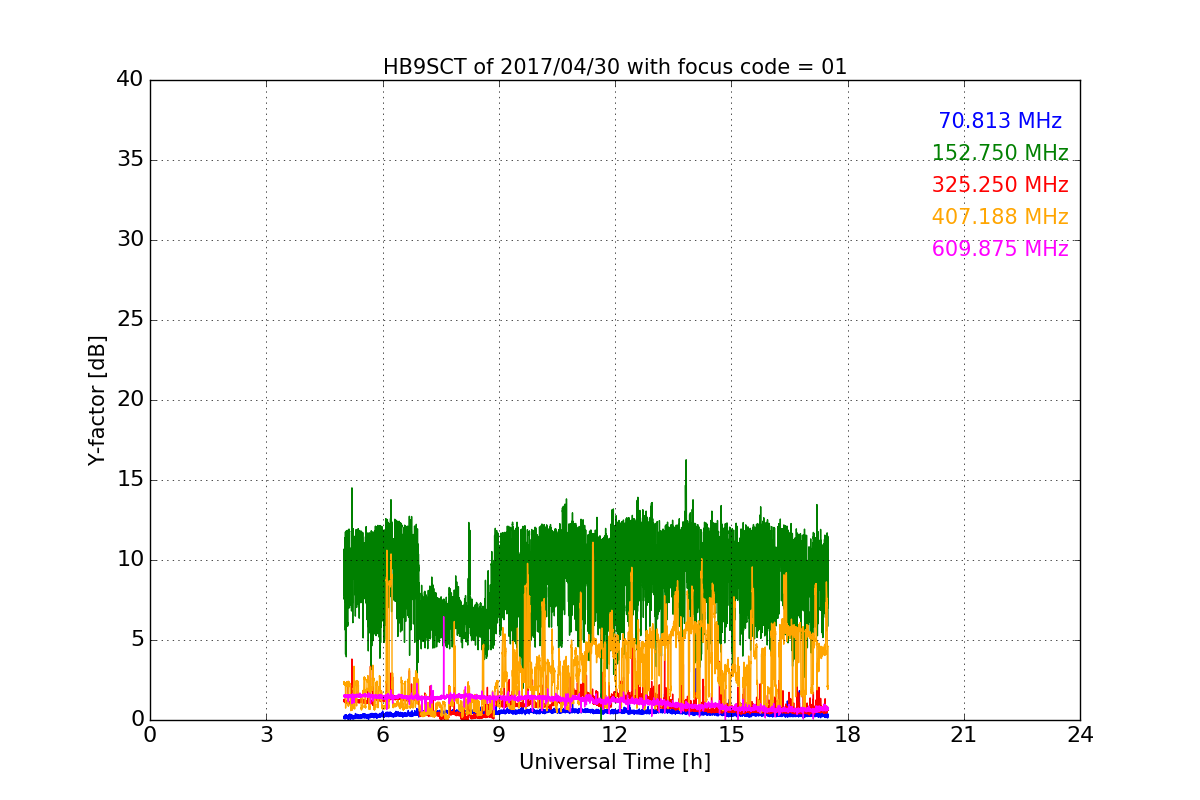Click the y-axis tick label 5

(136, 640)
